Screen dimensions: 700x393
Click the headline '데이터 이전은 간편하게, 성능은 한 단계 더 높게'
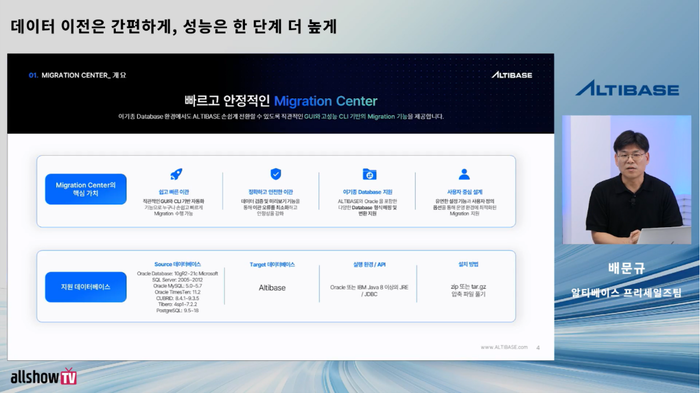pos(173,26)
